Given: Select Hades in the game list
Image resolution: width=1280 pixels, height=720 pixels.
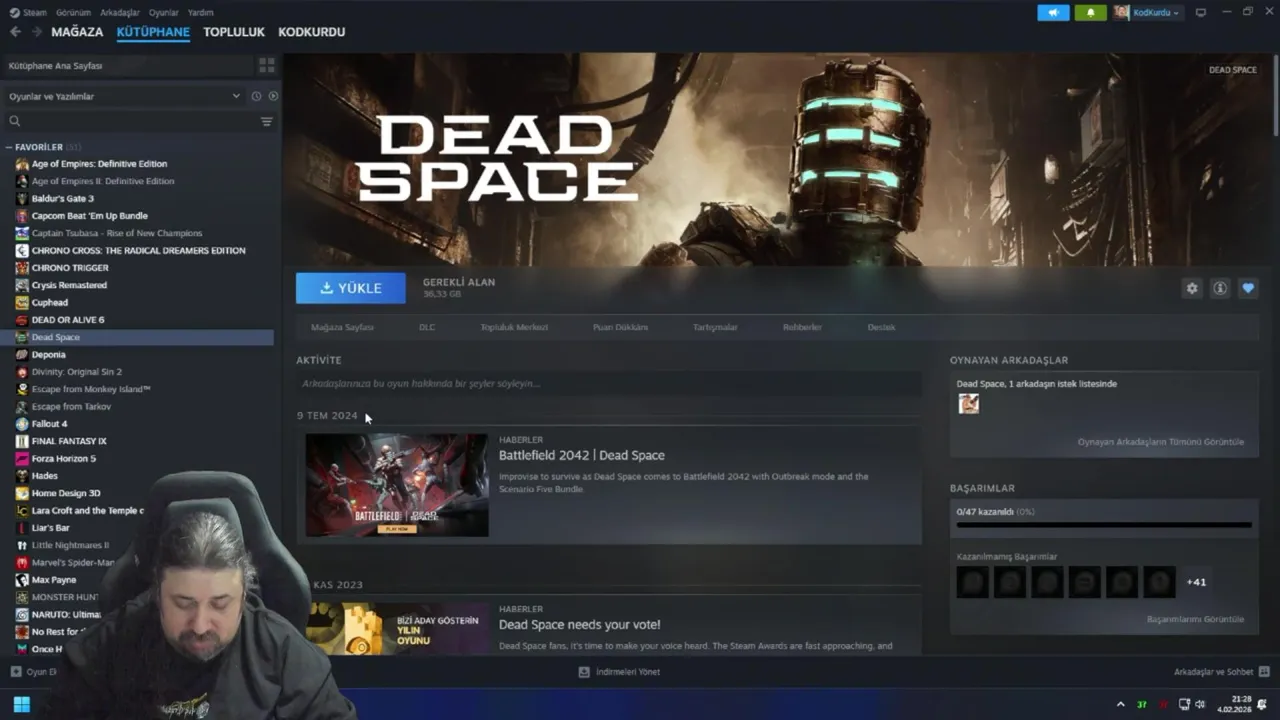Looking at the screenshot, I should pyautogui.click(x=44, y=476).
